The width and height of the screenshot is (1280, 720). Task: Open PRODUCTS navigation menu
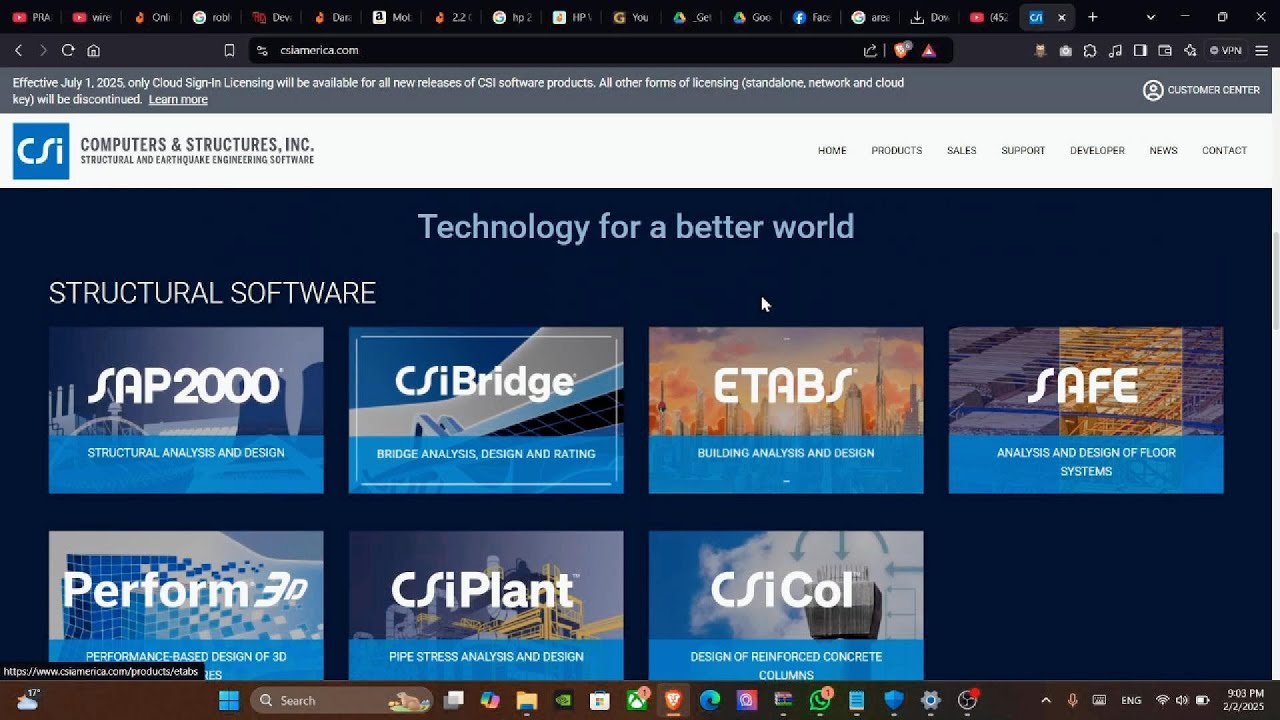[x=896, y=151]
